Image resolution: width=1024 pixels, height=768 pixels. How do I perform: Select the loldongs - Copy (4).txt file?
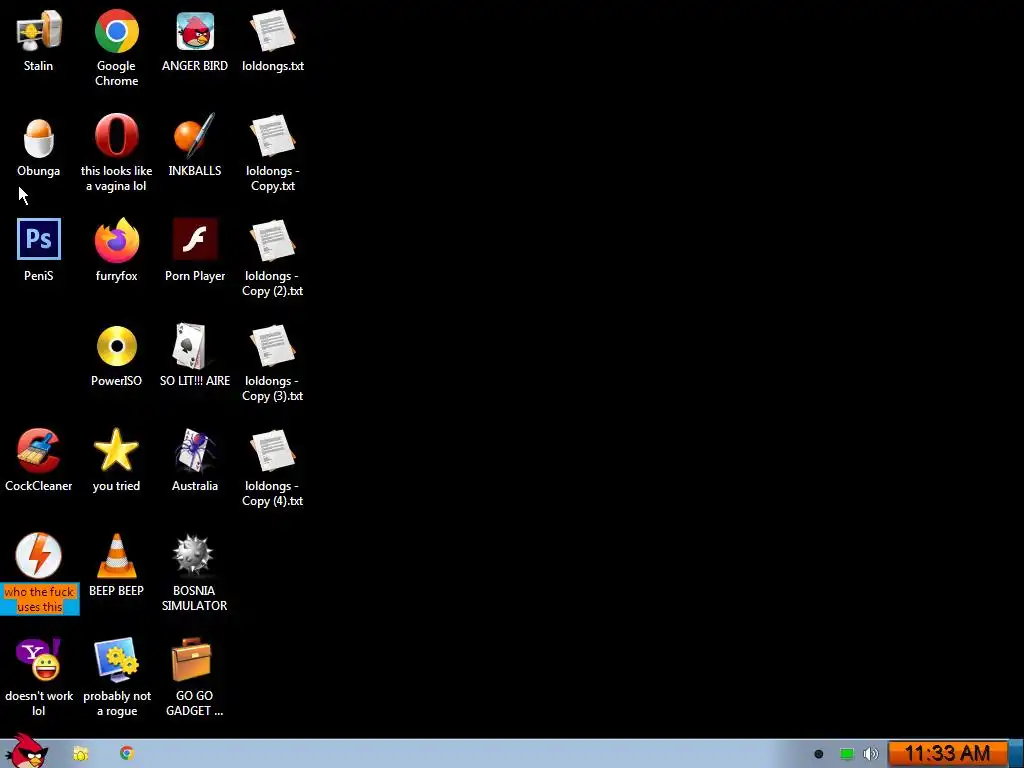(x=273, y=451)
